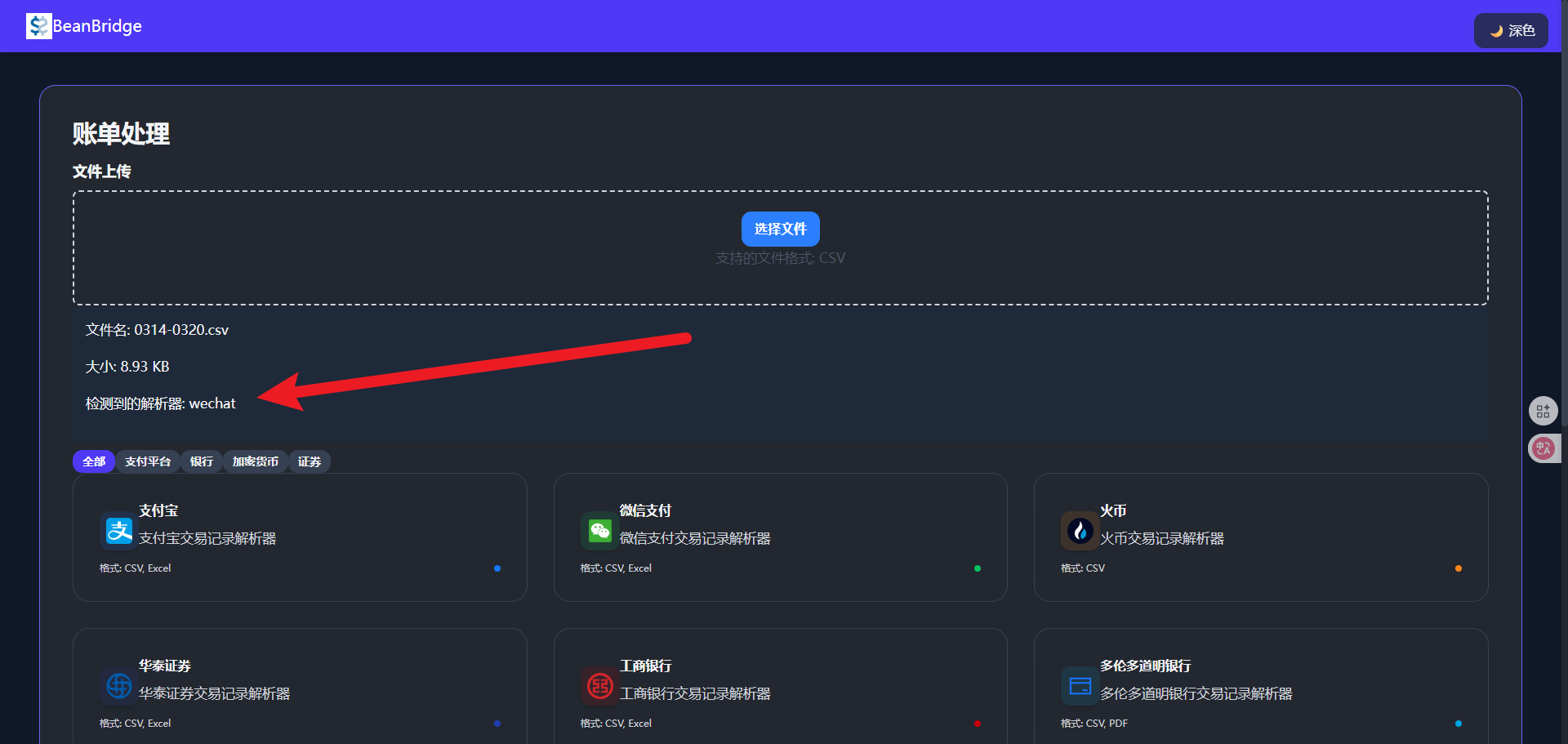Viewport: 1568px width, 744px height.
Task: Click 支付宝交易记录解析器 description
Action: pyautogui.click(x=207, y=538)
